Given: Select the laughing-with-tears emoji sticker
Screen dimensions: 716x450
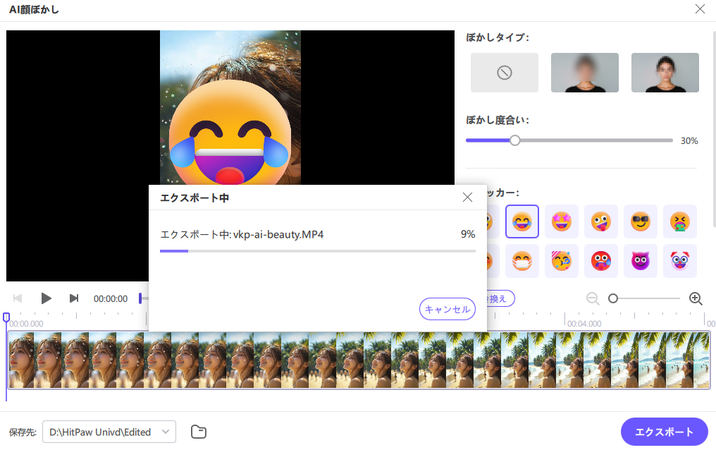Looking at the screenshot, I should [x=522, y=222].
